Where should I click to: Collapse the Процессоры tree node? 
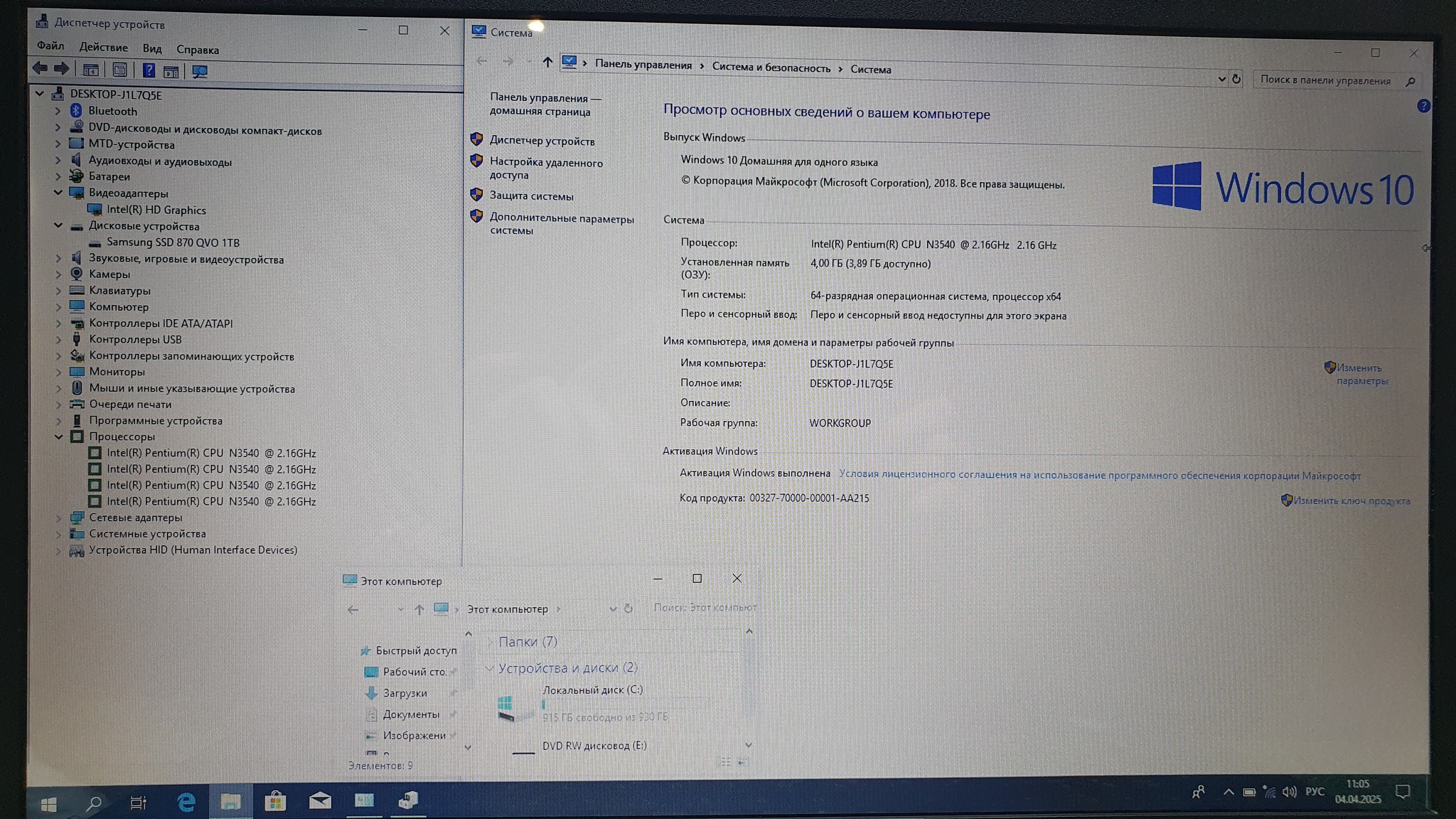(x=58, y=437)
